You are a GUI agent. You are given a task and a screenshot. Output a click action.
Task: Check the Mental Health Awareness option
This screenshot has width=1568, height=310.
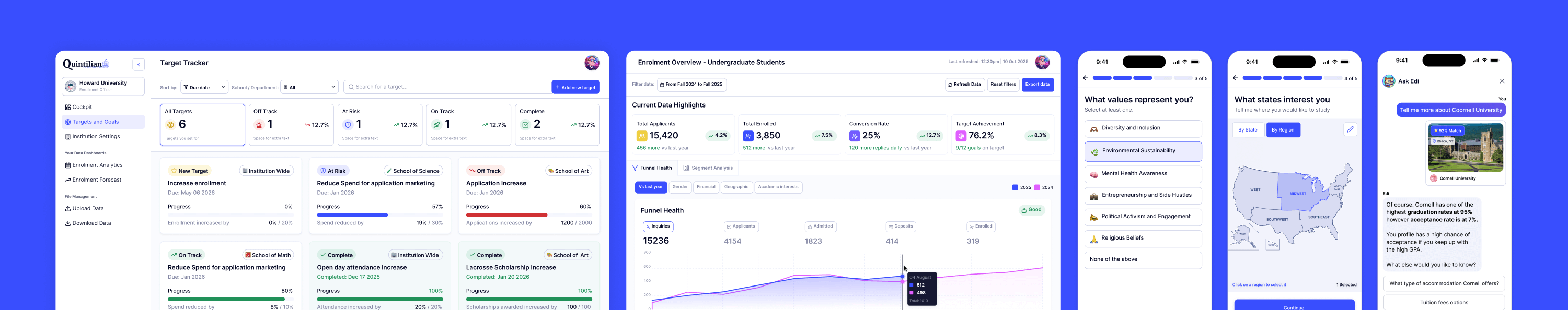tap(1143, 174)
